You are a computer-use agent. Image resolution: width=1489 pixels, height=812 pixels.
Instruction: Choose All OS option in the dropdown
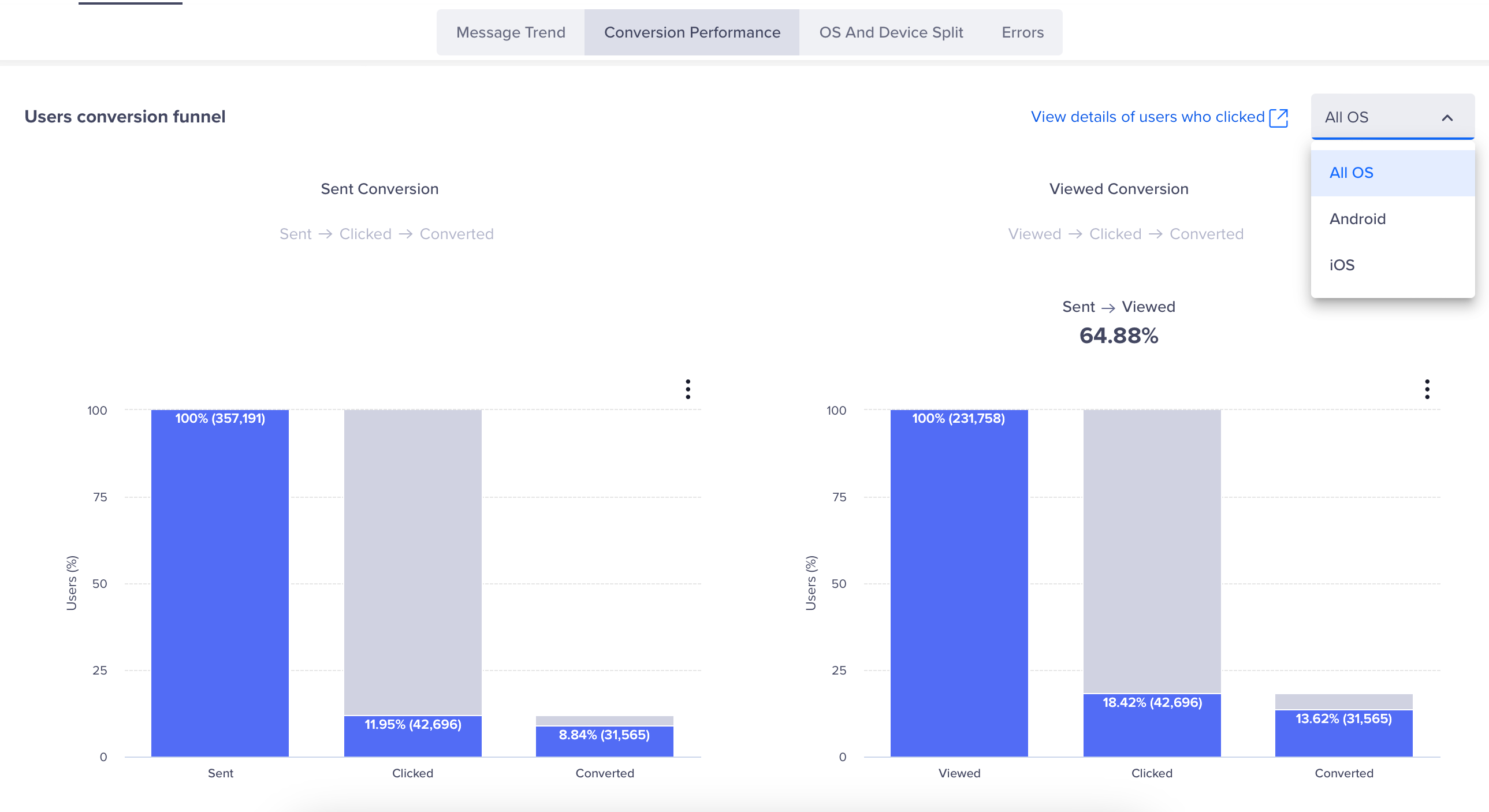tap(1351, 172)
